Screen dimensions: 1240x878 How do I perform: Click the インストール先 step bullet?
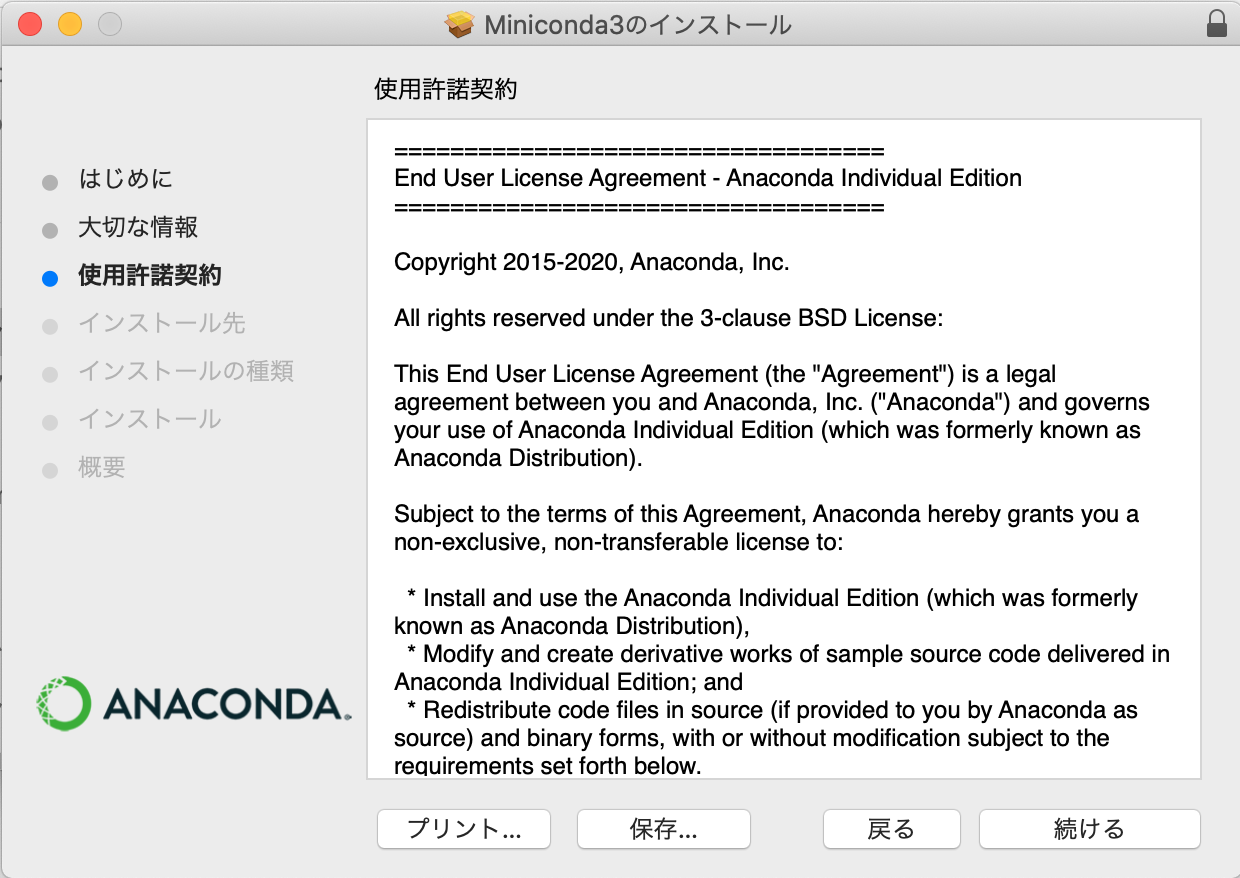50,326
